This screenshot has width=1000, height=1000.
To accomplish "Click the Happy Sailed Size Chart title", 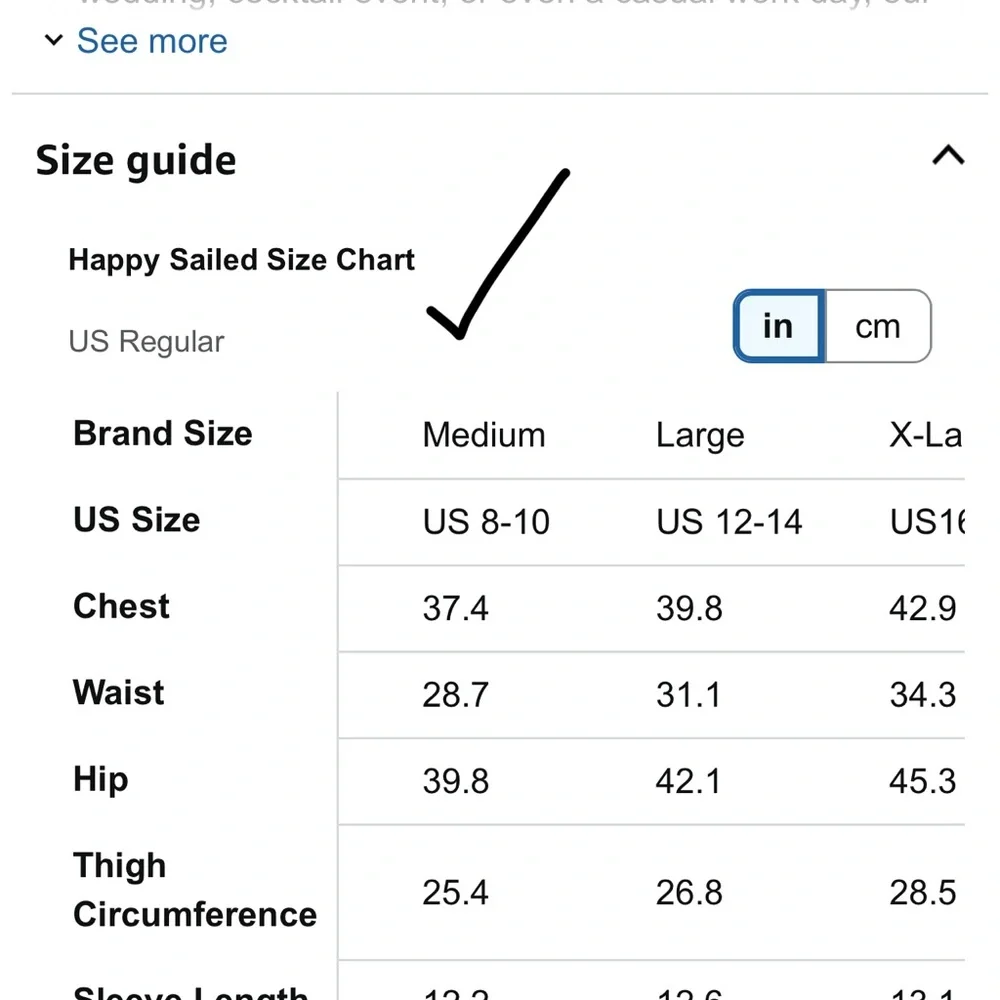I will 241,260.
